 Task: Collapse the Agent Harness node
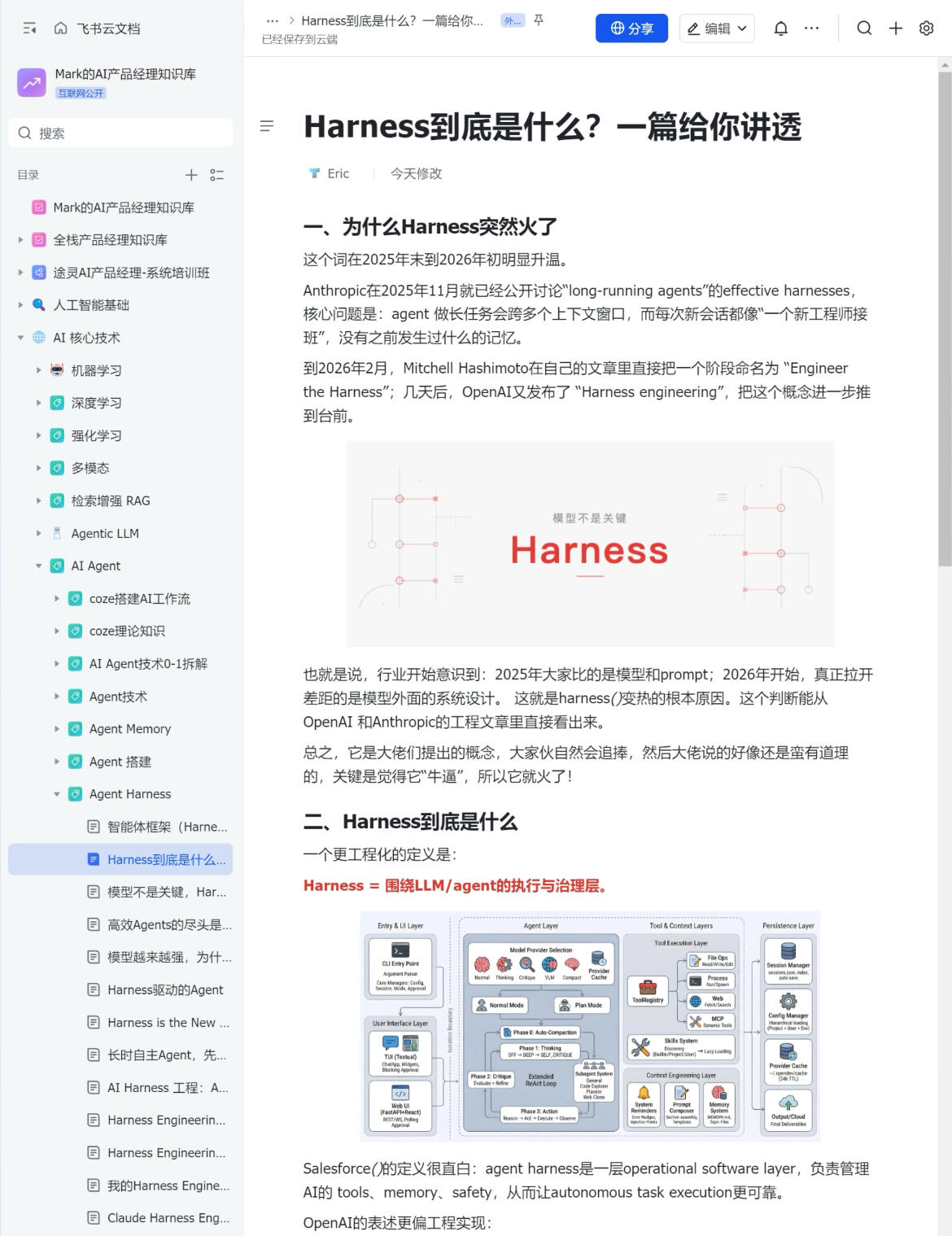tap(56, 794)
